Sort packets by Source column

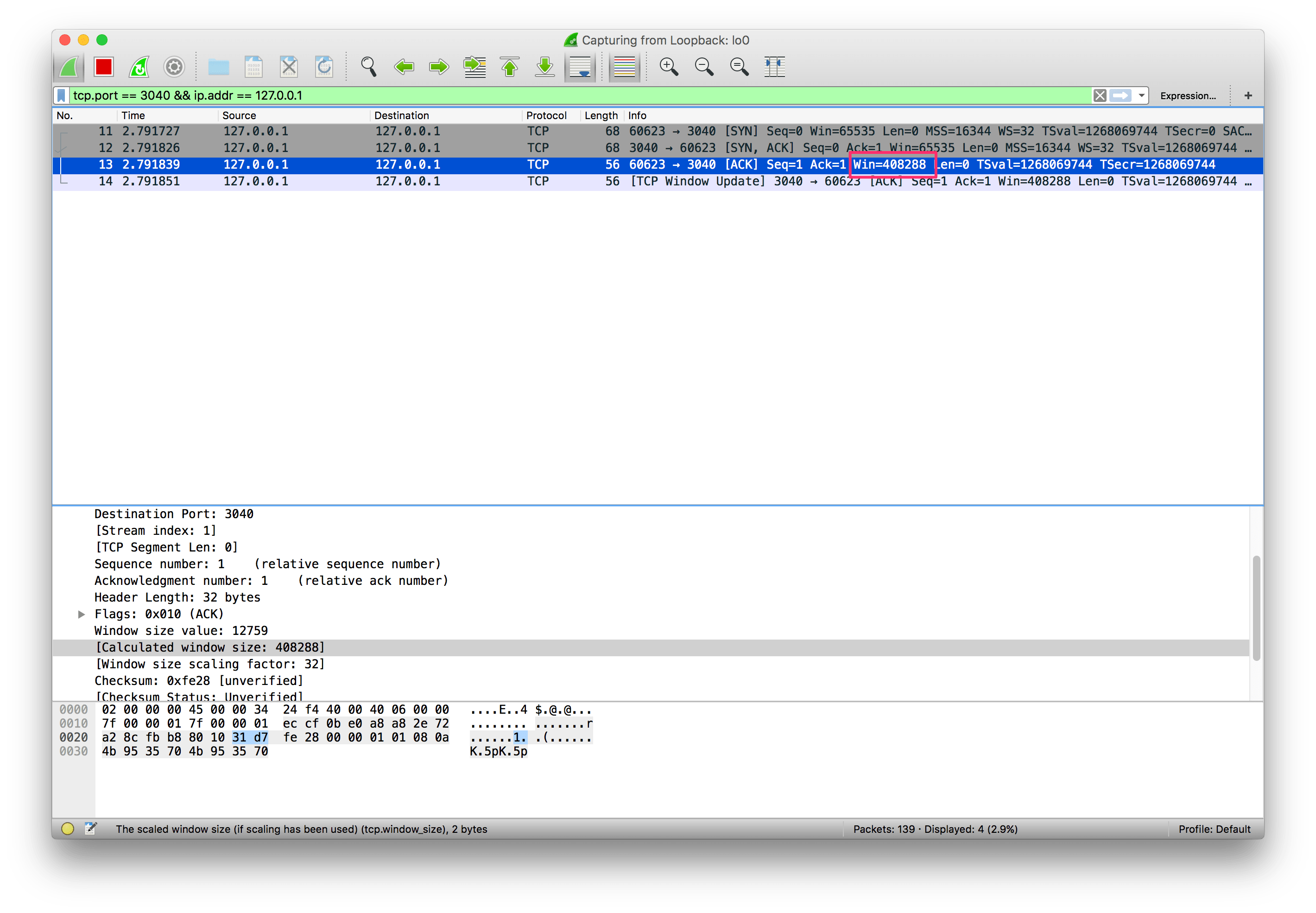click(294, 115)
